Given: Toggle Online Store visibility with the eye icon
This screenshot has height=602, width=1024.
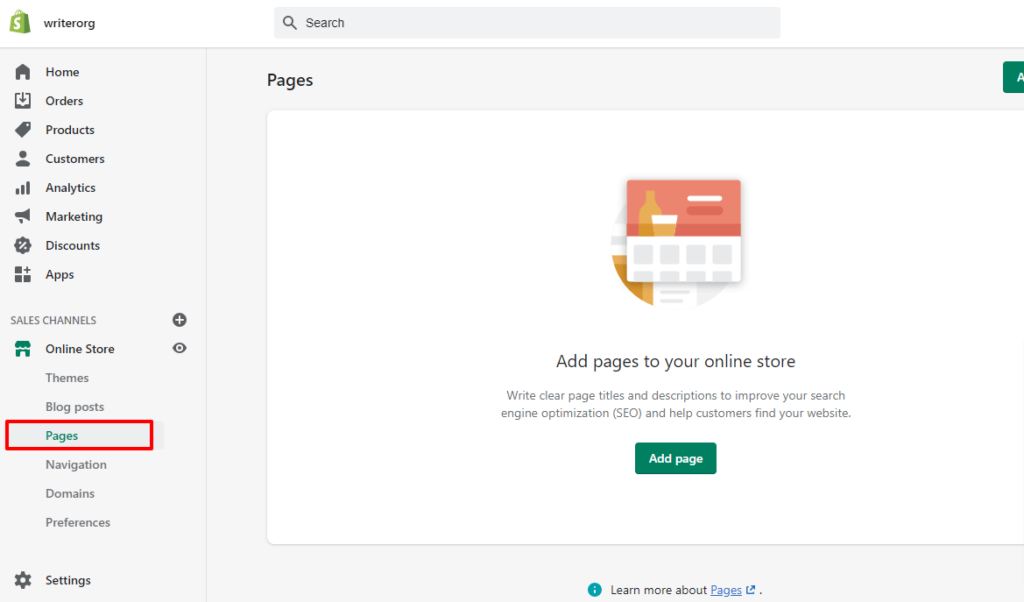Looking at the screenshot, I should click(179, 348).
